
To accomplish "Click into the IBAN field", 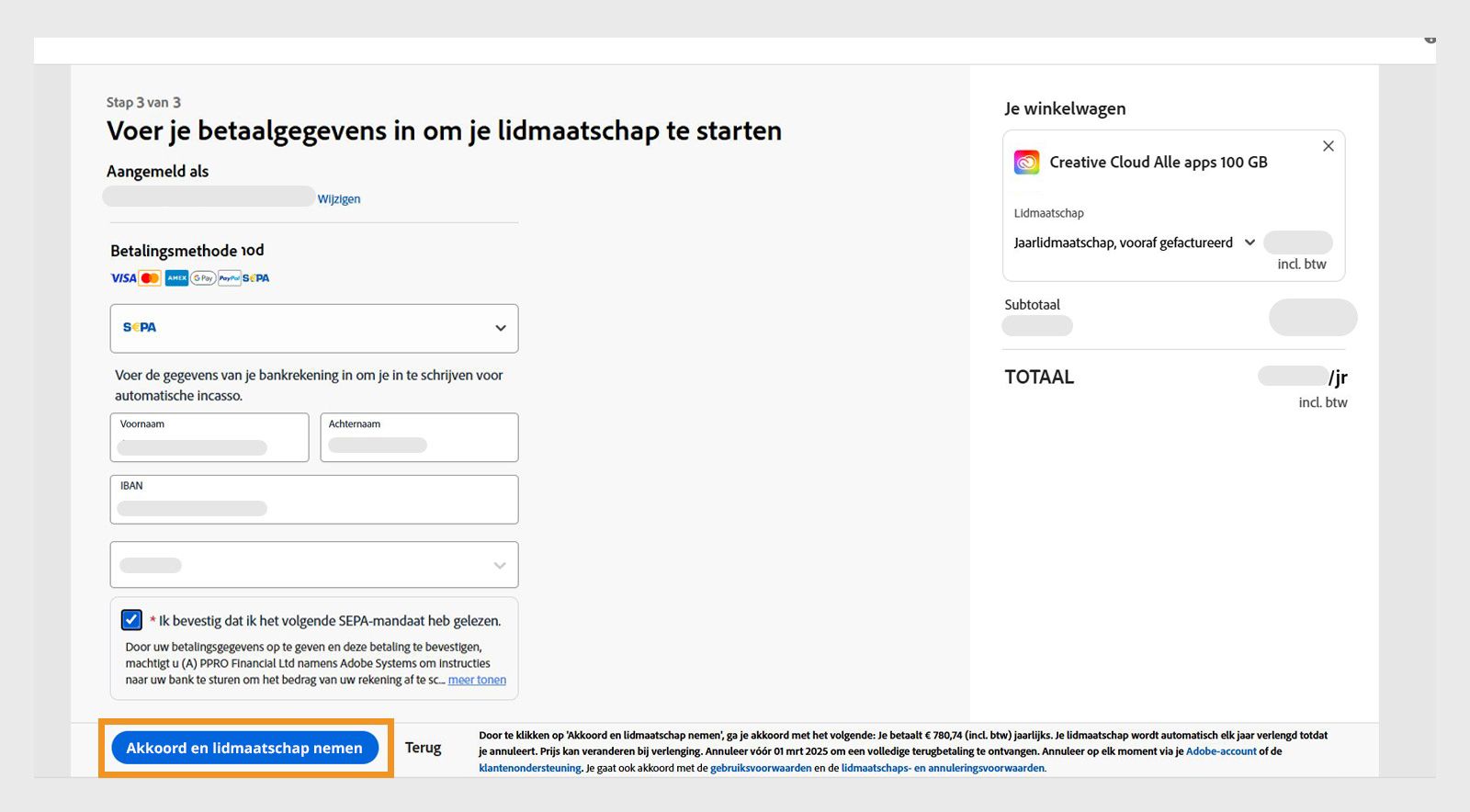I will point(314,499).
